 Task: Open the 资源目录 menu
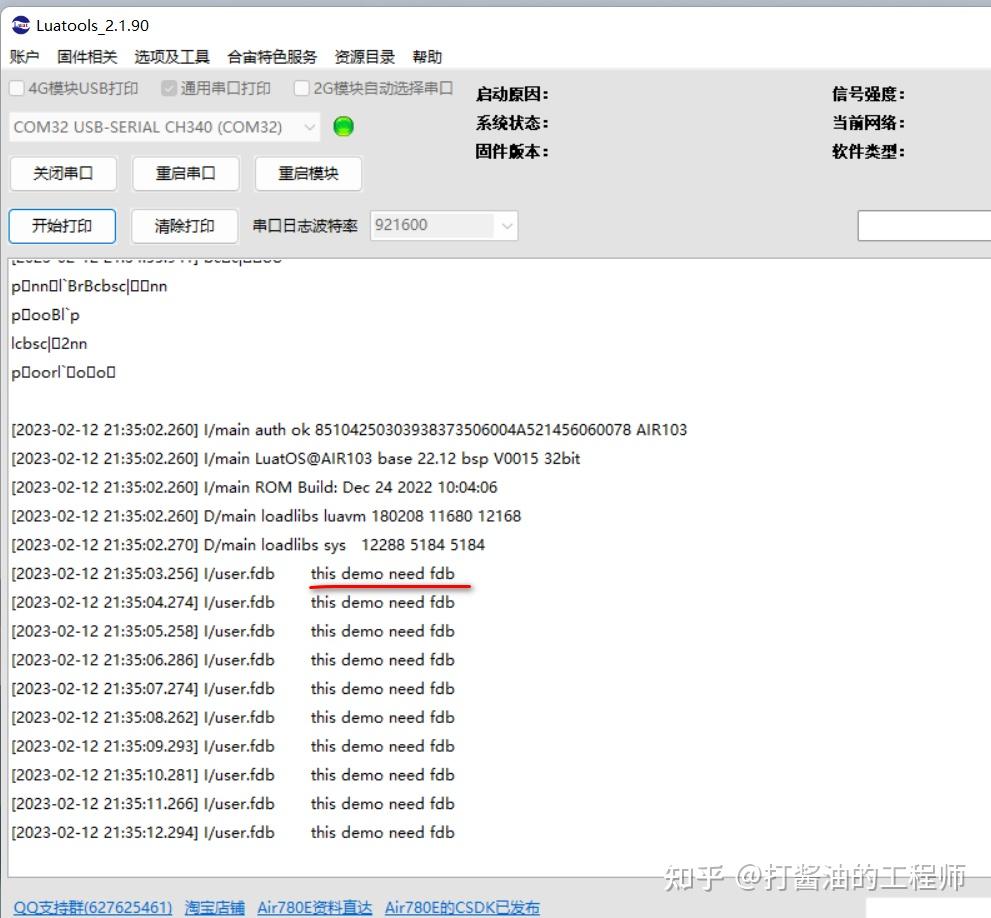tap(364, 57)
